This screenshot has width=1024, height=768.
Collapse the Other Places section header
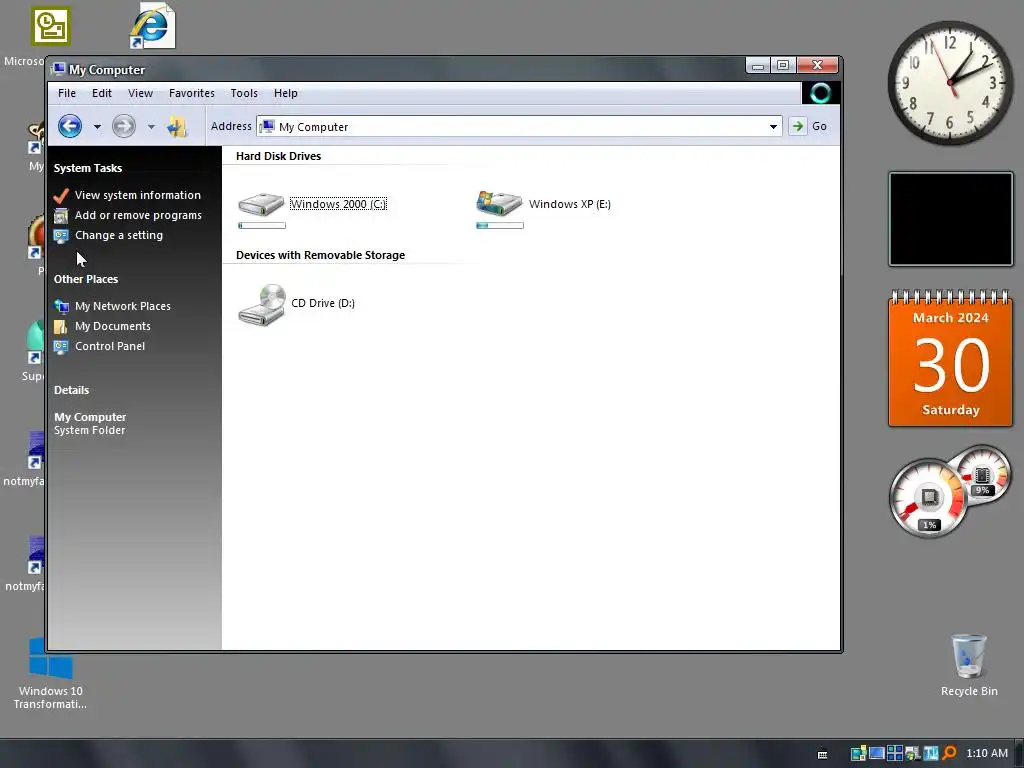tap(86, 279)
